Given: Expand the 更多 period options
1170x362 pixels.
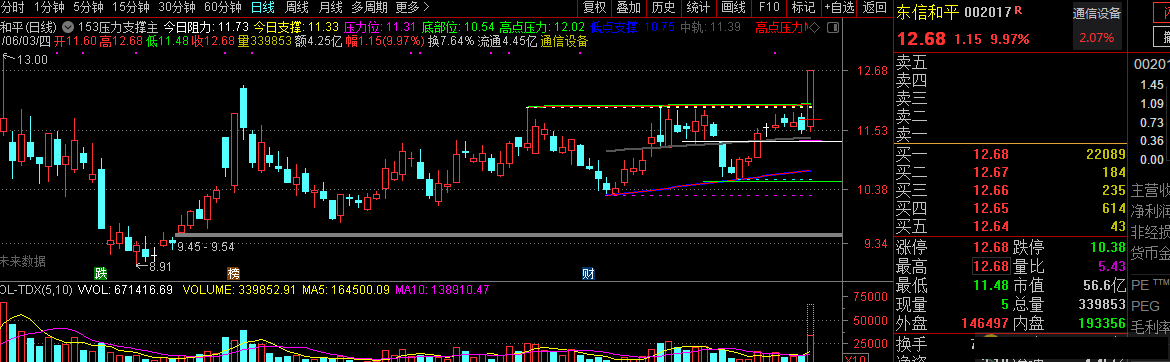Looking at the screenshot, I should [413, 7].
